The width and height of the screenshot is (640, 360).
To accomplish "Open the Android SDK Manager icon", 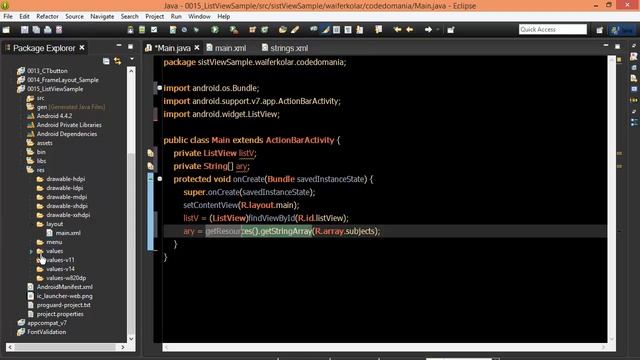I will pyautogui.click(x=130, y=30).
